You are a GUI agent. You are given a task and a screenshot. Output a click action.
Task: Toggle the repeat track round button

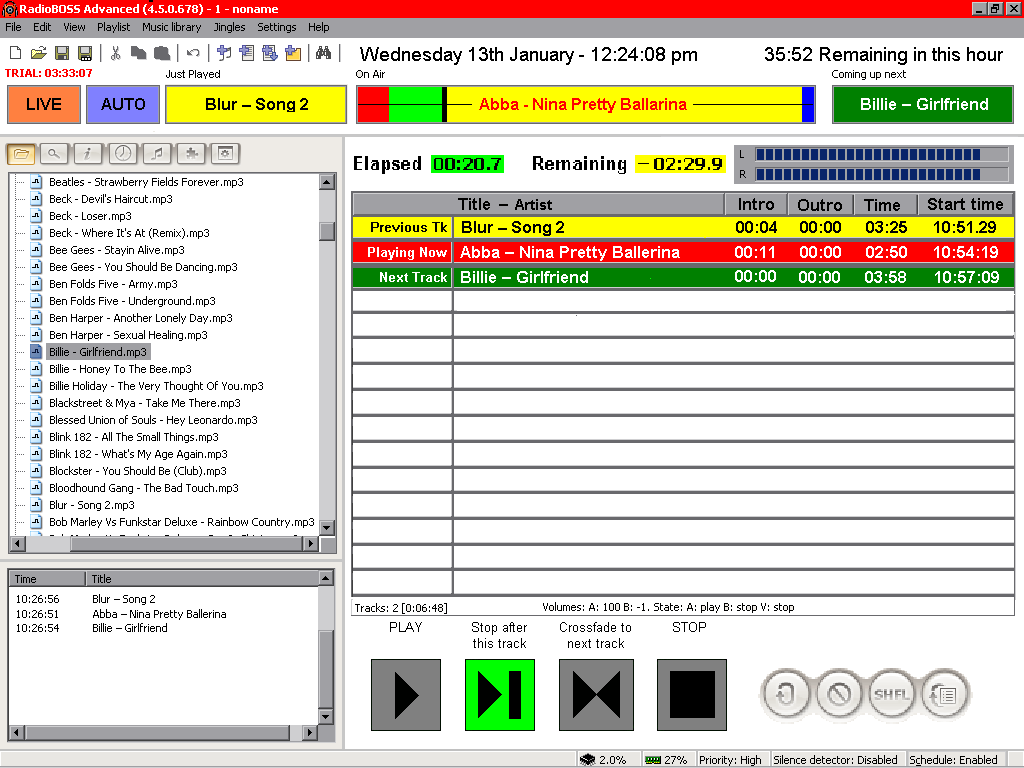[786, 694]
